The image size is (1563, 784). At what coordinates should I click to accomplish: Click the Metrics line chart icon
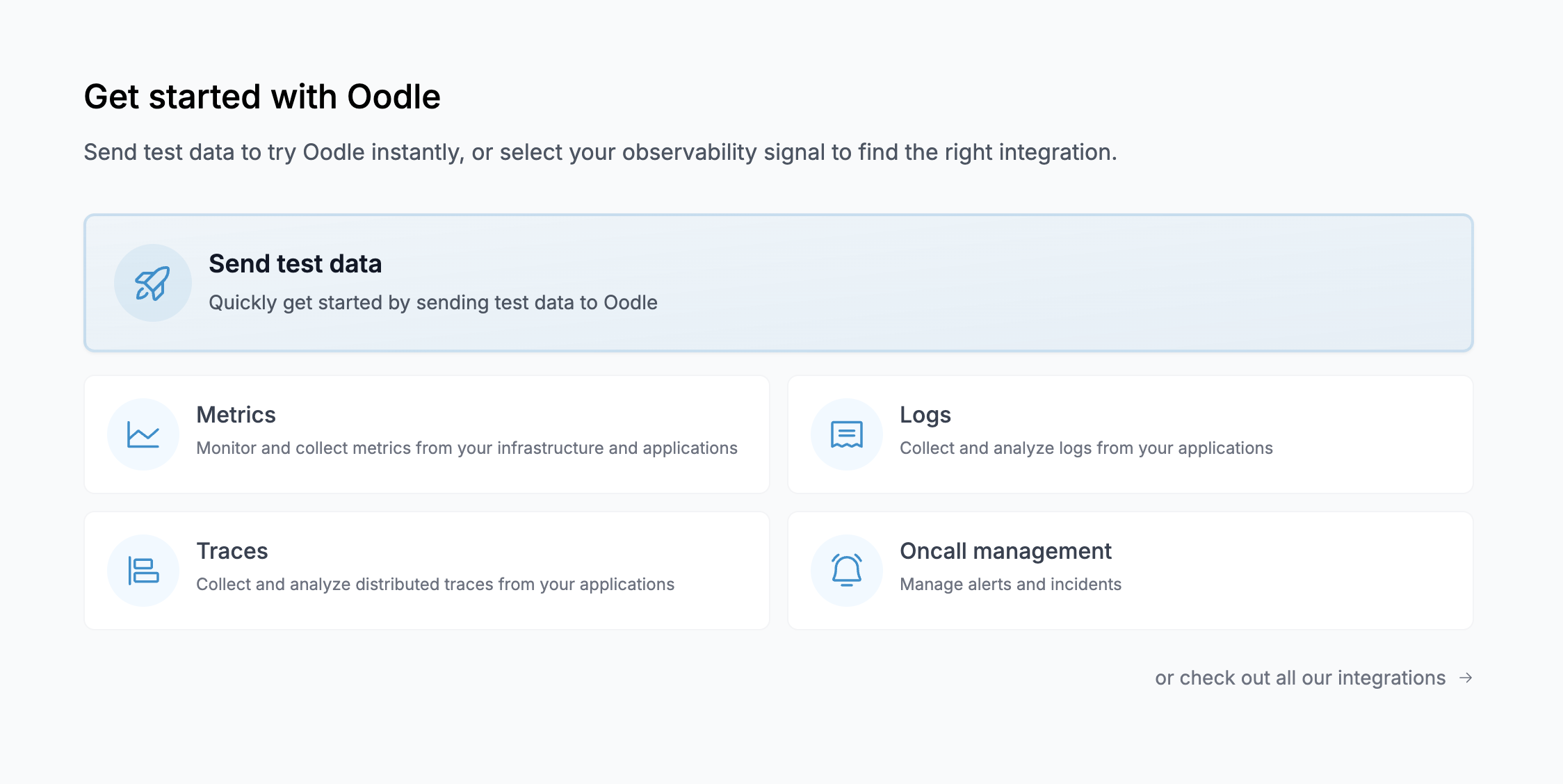pos(143,434)
